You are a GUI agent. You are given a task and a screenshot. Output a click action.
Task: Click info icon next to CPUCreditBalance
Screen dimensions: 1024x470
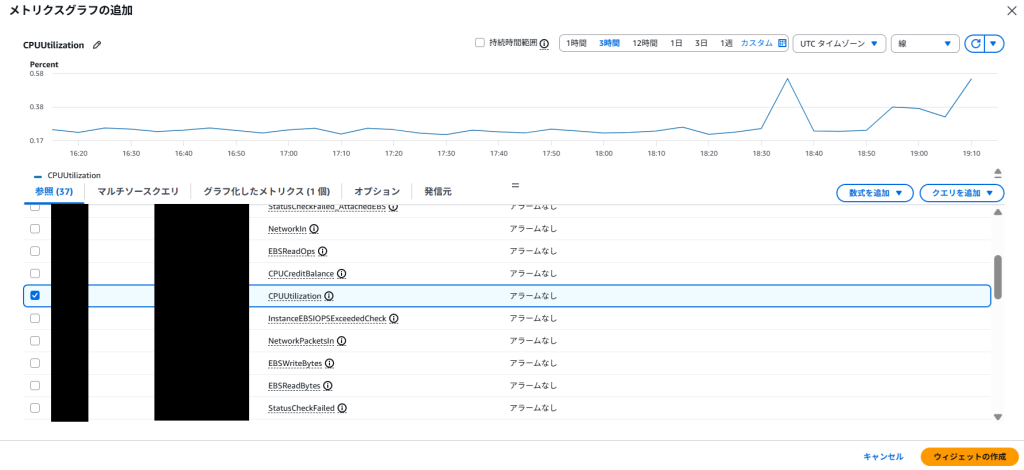click(341, 274)
